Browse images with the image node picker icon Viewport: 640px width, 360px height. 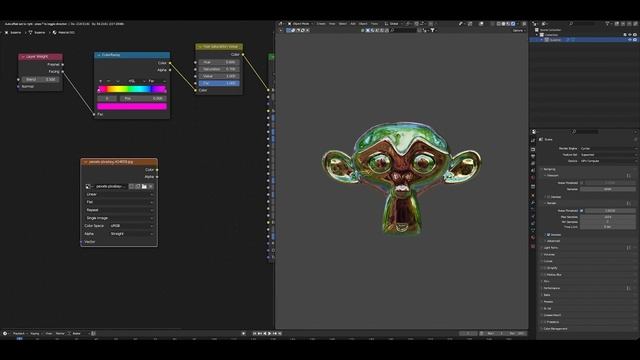[x=89, y=186]
